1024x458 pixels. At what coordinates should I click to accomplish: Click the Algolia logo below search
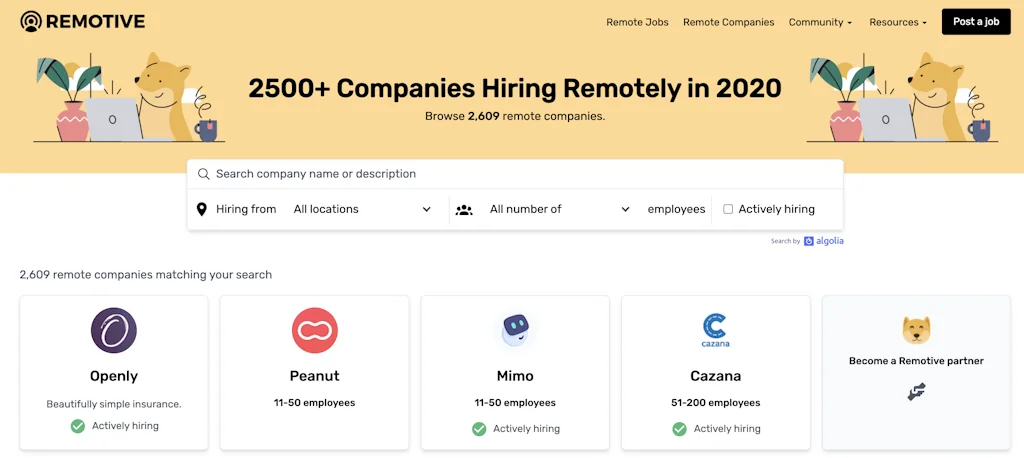point(823,241)
